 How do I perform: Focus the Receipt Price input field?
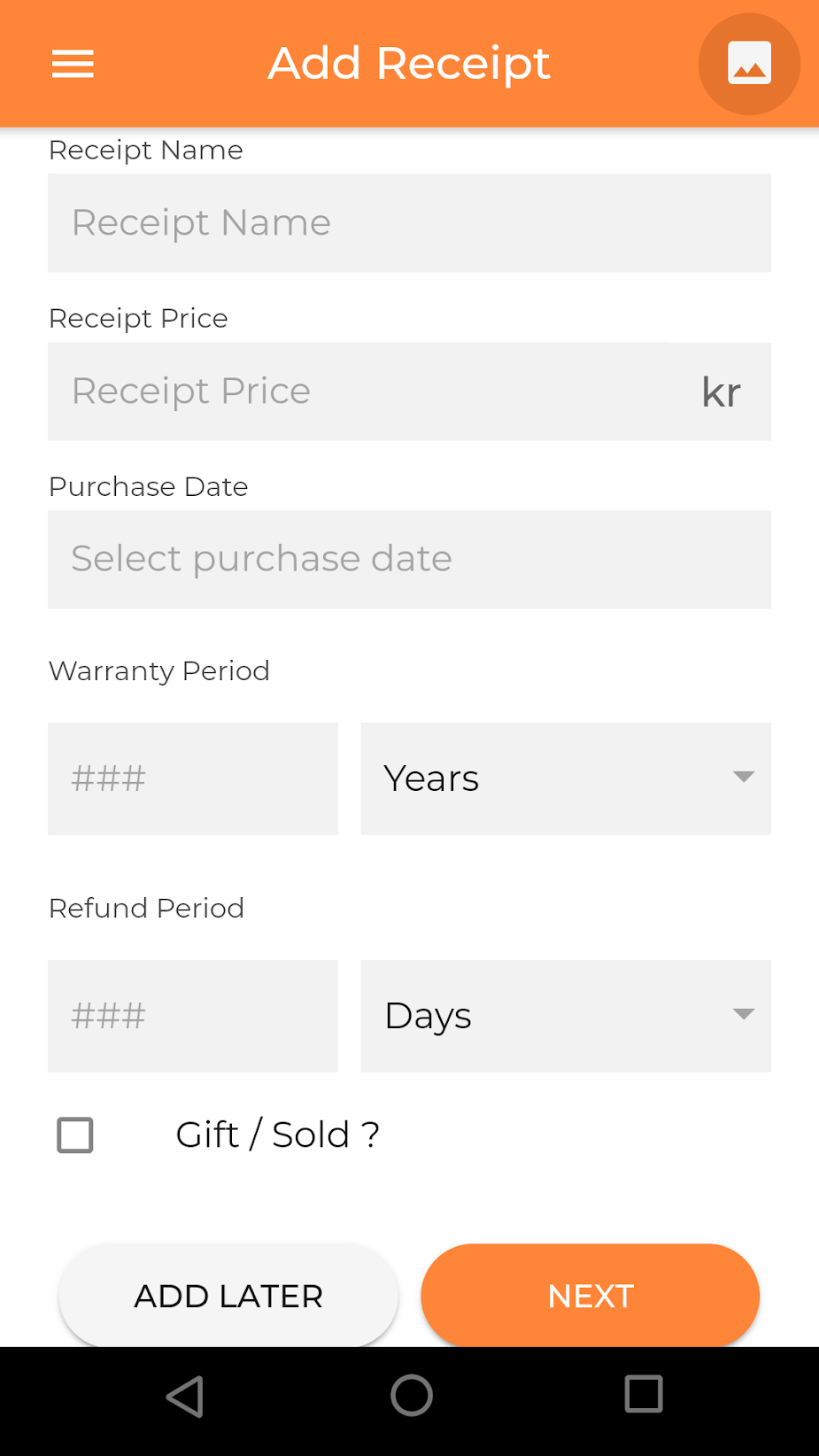[363, 391]
